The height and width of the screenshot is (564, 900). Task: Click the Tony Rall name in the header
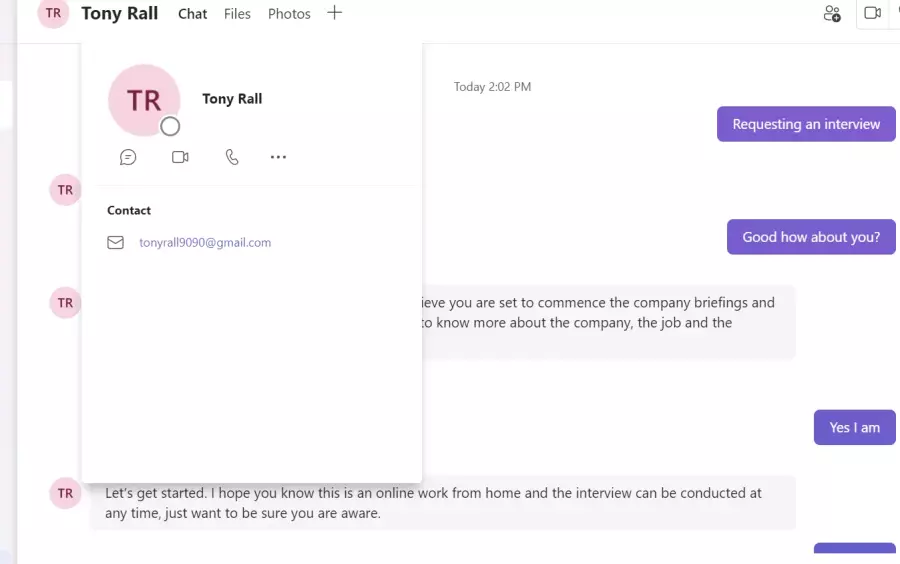click(119, 13)
